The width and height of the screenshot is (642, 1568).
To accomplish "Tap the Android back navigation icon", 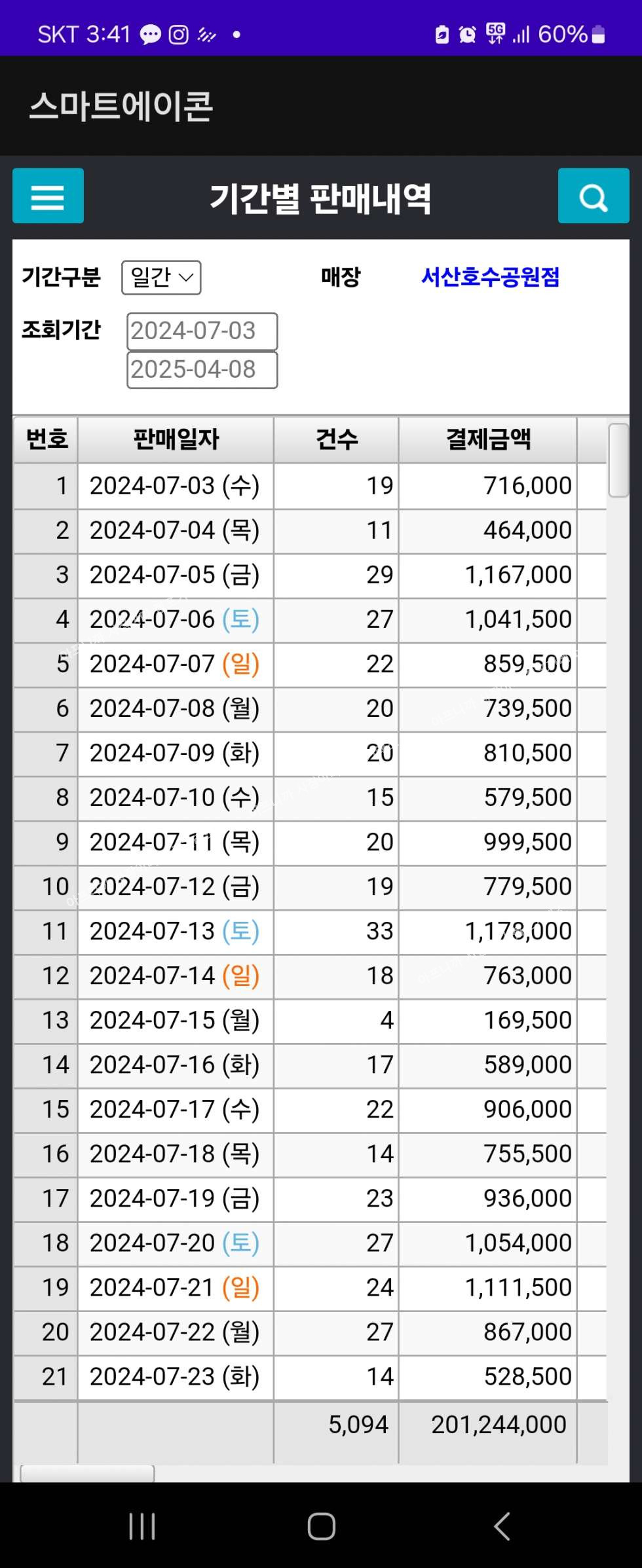I will 502,1527.
